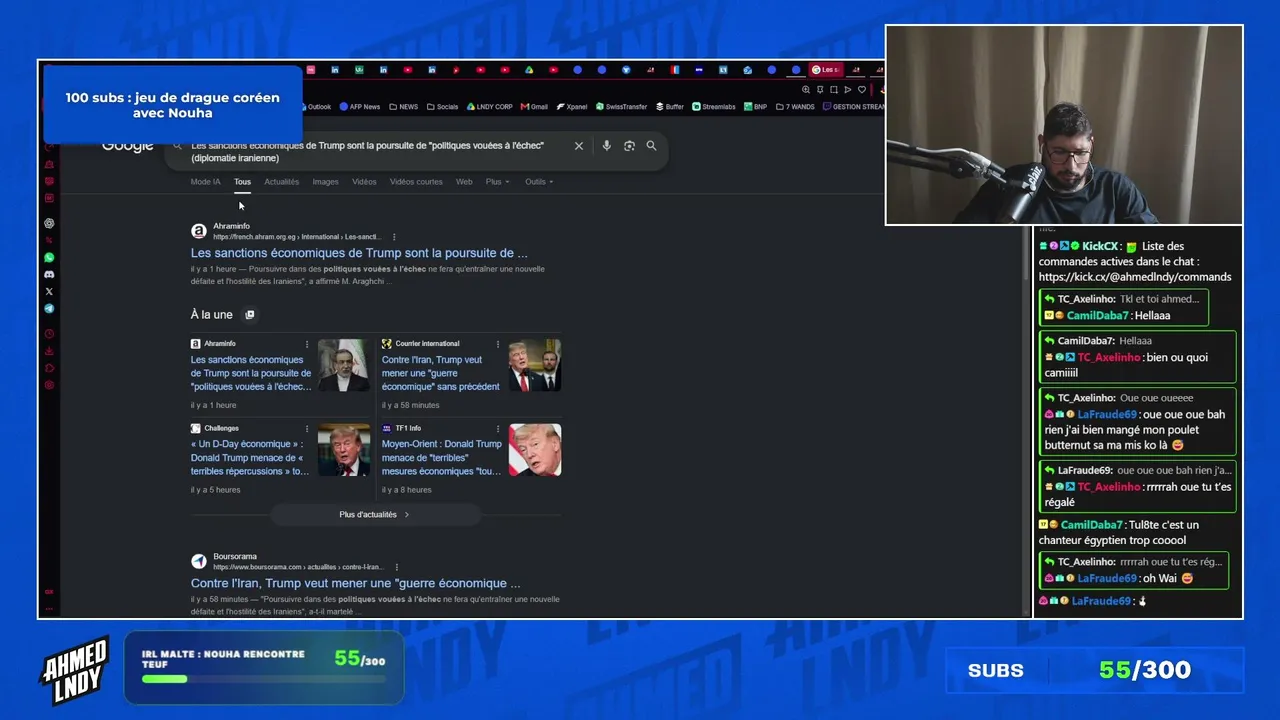Click the Ahraminfo news card photo

344,365
